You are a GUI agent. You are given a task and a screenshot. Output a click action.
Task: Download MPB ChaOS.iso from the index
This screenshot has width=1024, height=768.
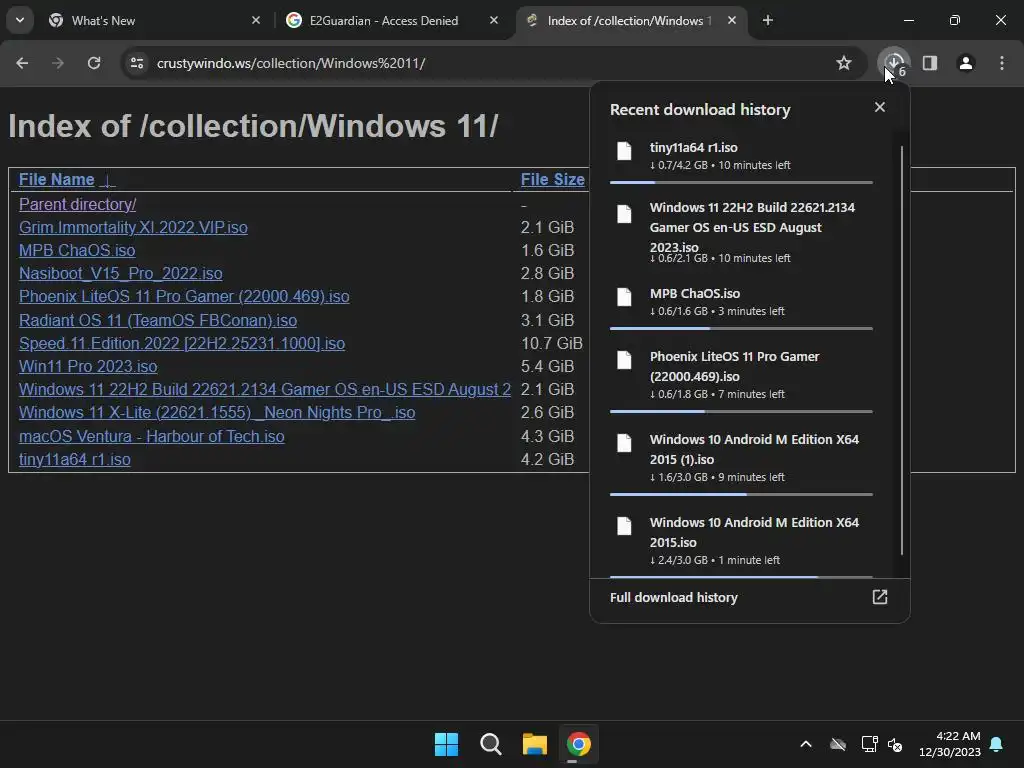click(77, 250)
